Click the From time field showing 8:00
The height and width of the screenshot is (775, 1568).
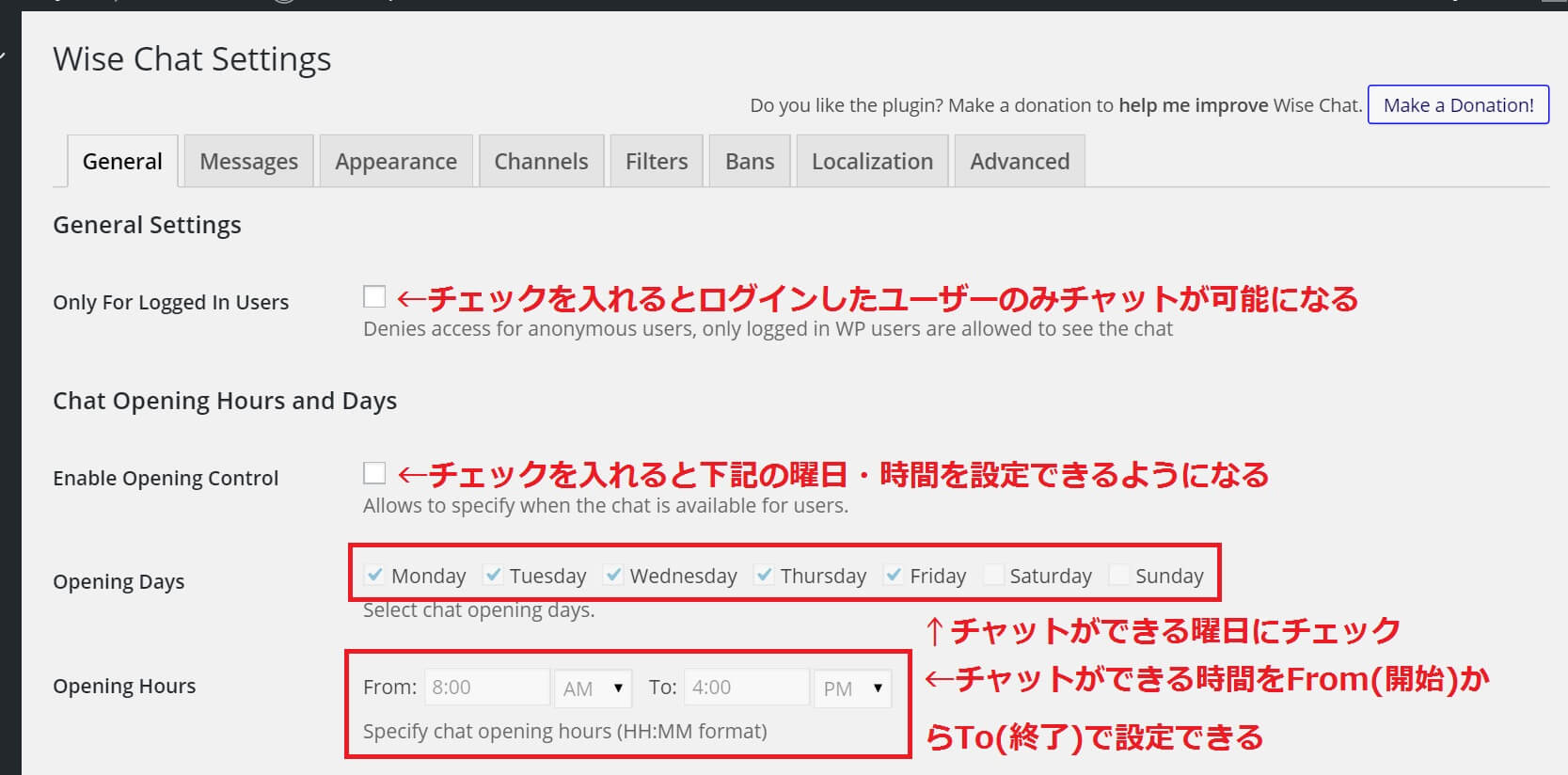[487, 688]
